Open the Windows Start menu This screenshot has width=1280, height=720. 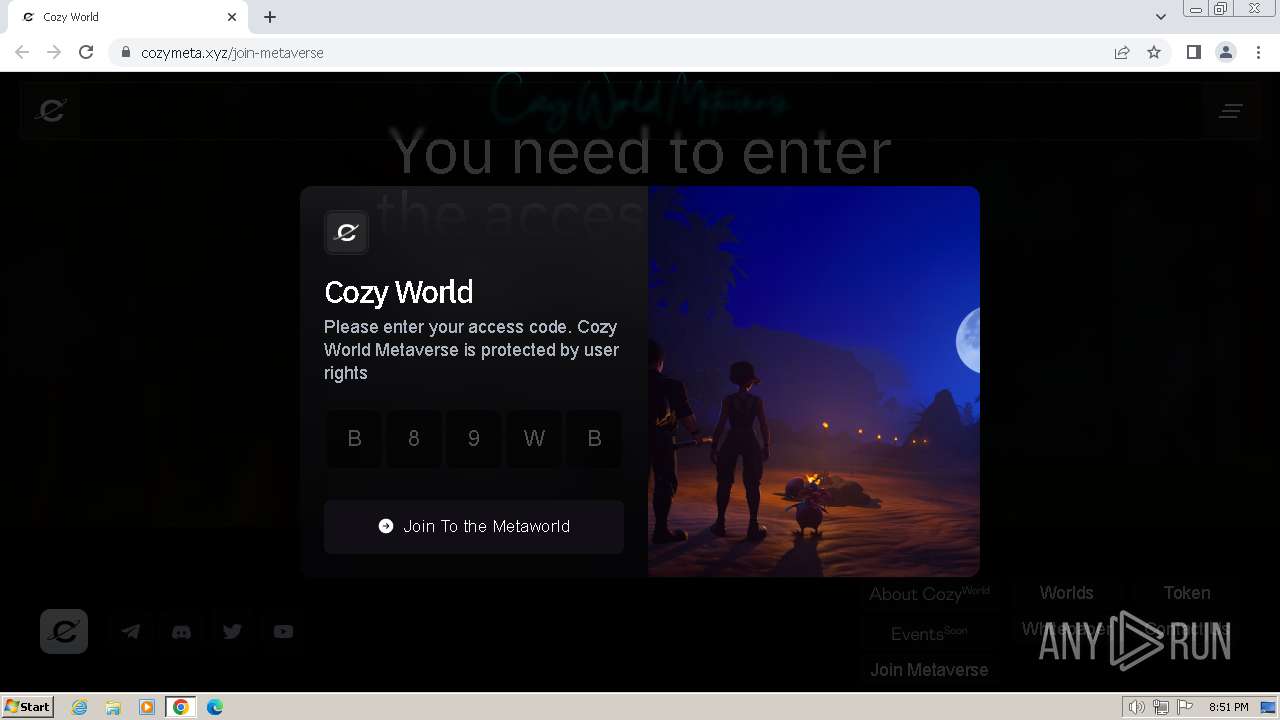pos(28,706)
